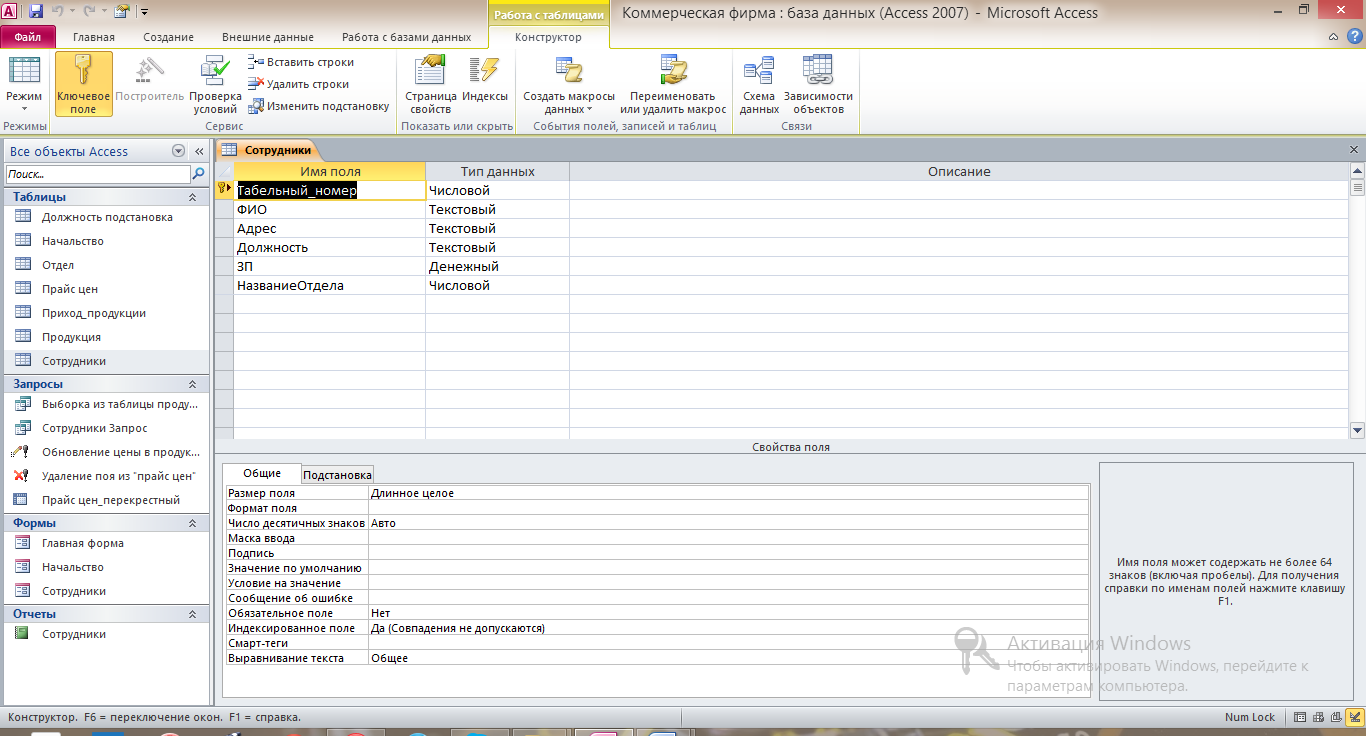This screenshot has height=736, width=1366.
Task: Click Изменить подстановку in ribbon
Action: (x=319, y=106)
